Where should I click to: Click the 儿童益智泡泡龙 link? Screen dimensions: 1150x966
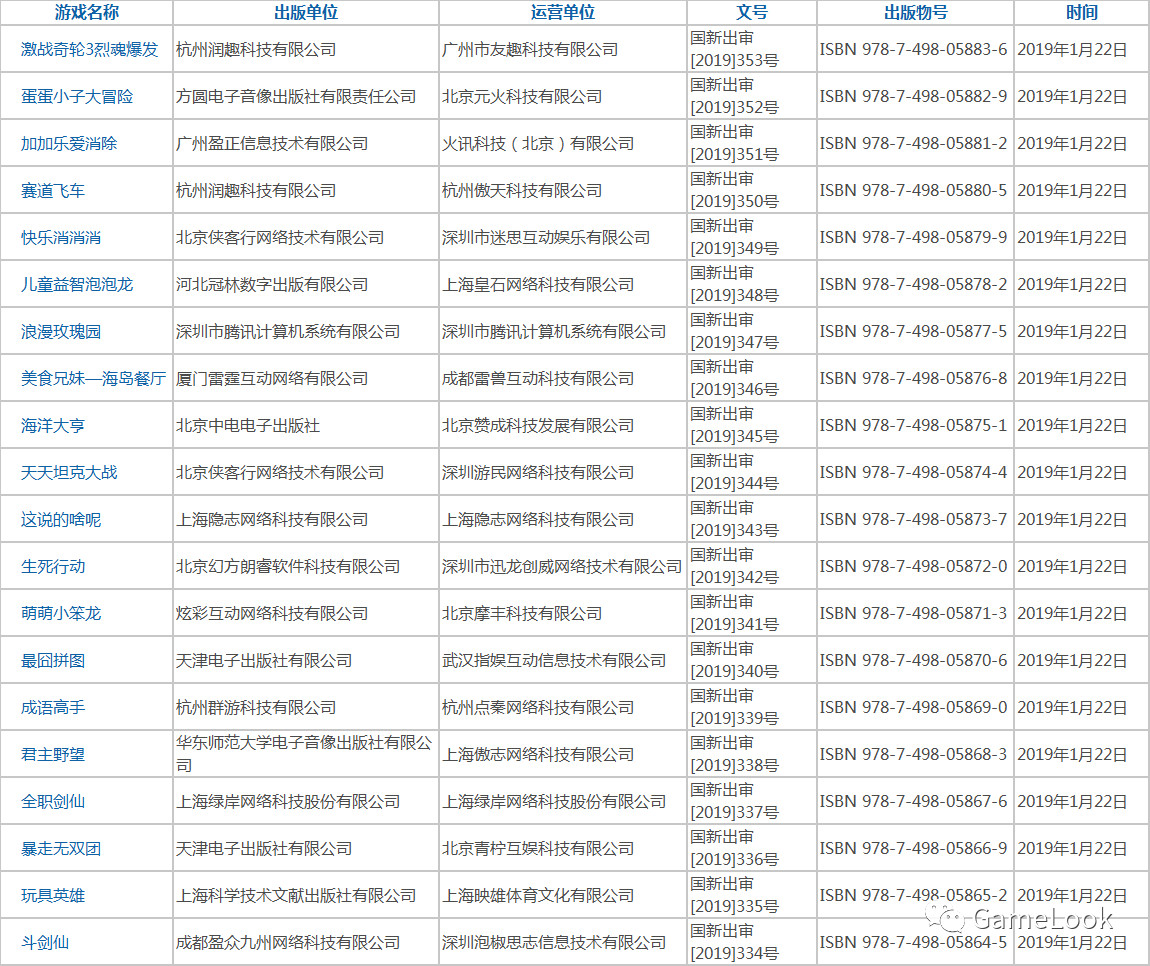click(77, 284)
